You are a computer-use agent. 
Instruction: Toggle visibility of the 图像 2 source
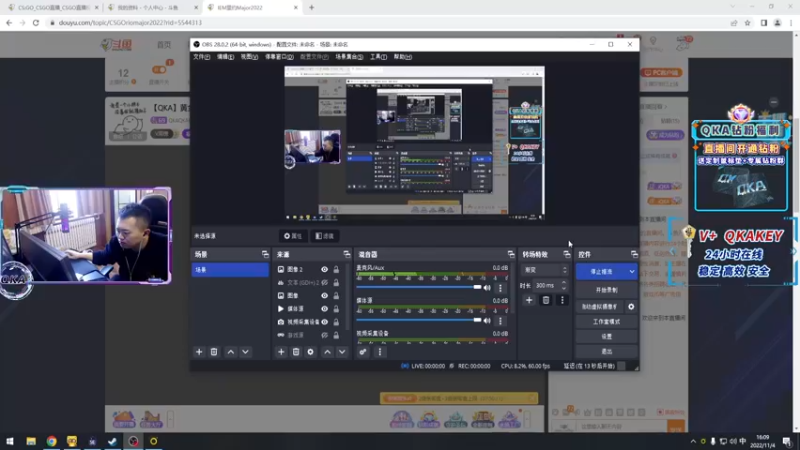(324, 269)
